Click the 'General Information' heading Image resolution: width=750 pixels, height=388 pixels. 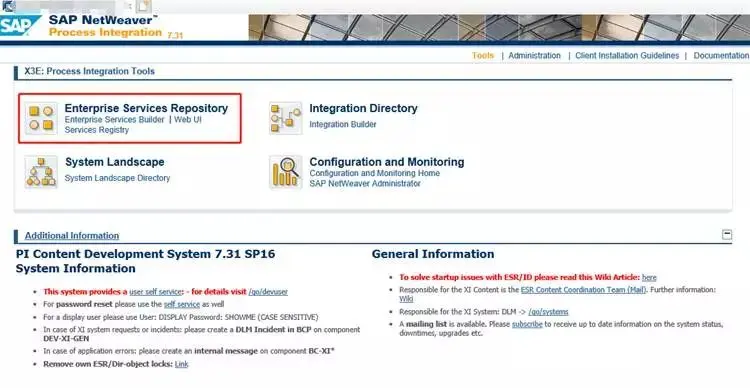433,254
